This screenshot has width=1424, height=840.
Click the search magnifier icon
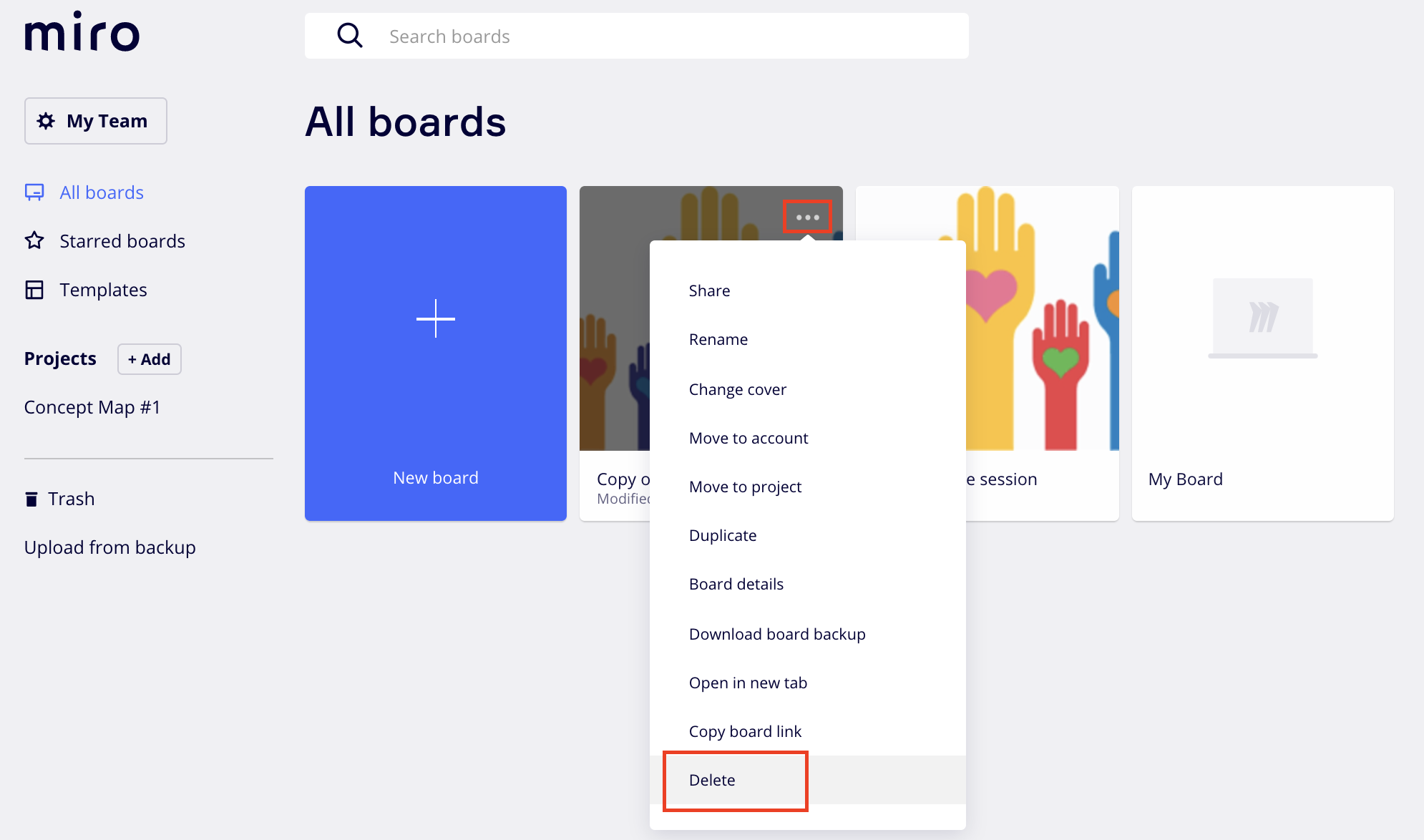click(350, 35)
